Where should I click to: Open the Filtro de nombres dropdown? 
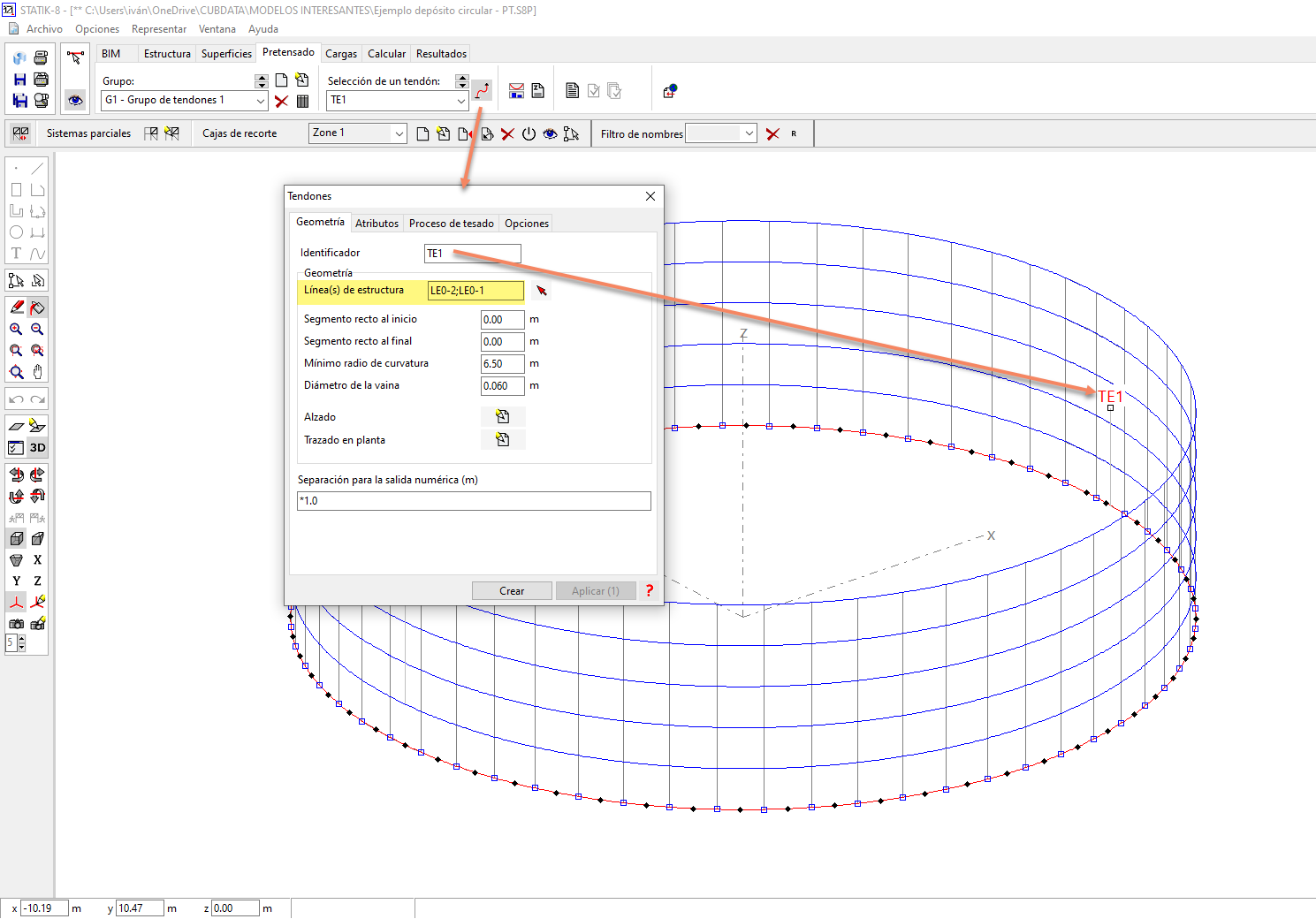coord(721,133)
